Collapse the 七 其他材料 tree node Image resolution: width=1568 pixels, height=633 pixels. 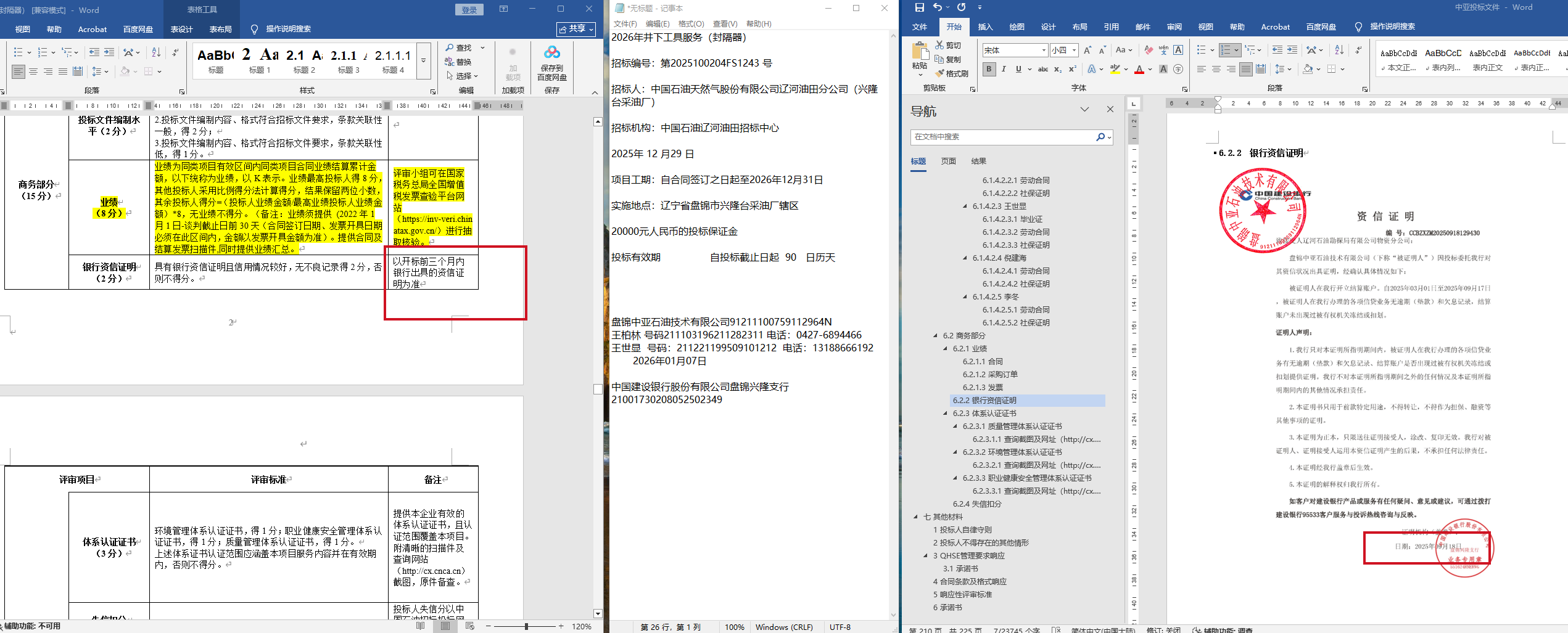916,517
